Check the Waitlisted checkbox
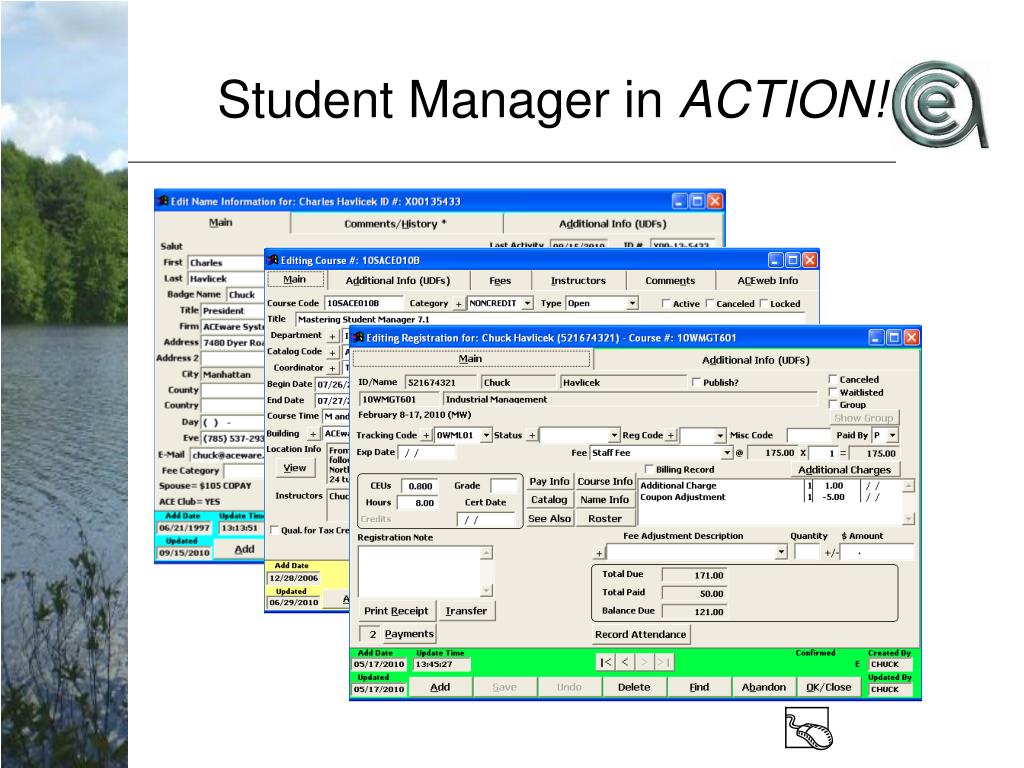The height and width of the screenshot is (768, 1024). 833,392
